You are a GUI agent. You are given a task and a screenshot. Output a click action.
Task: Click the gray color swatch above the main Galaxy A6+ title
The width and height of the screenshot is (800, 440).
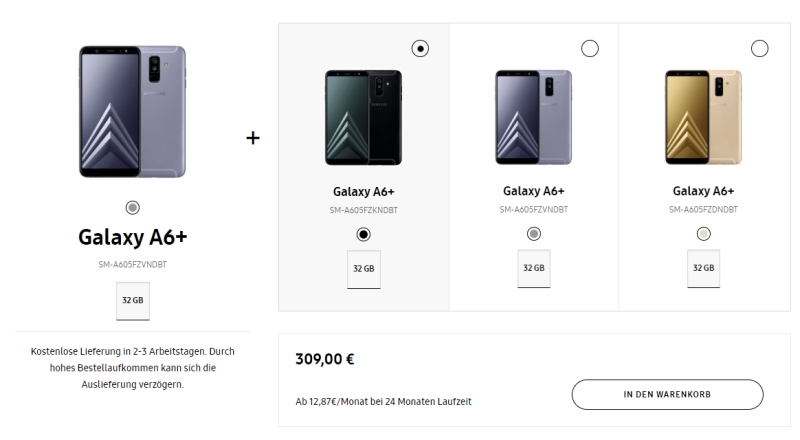[x=133, y=207]
